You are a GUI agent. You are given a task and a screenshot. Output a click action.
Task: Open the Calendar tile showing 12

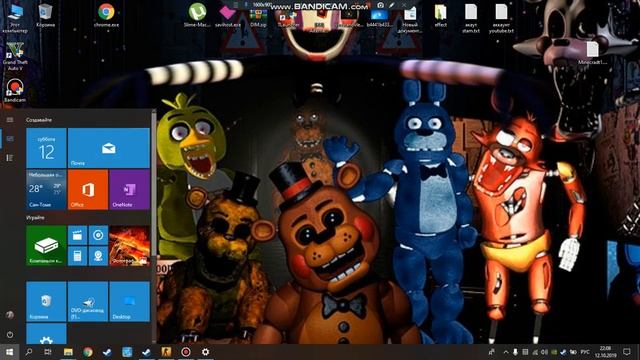click(46, 148)
